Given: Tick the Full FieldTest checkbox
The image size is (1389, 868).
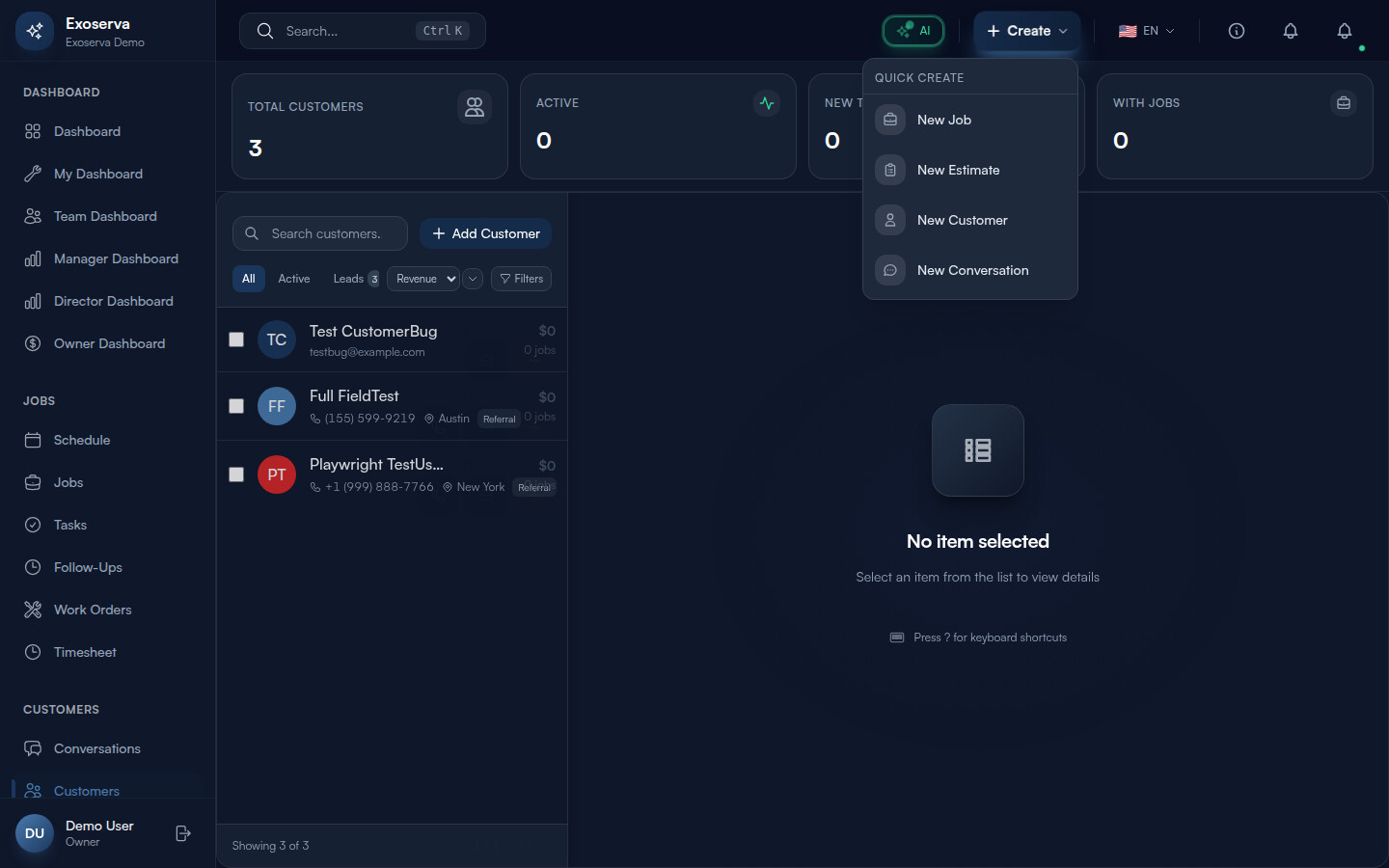Looking at the screenshot, I should tap(236, 406).
